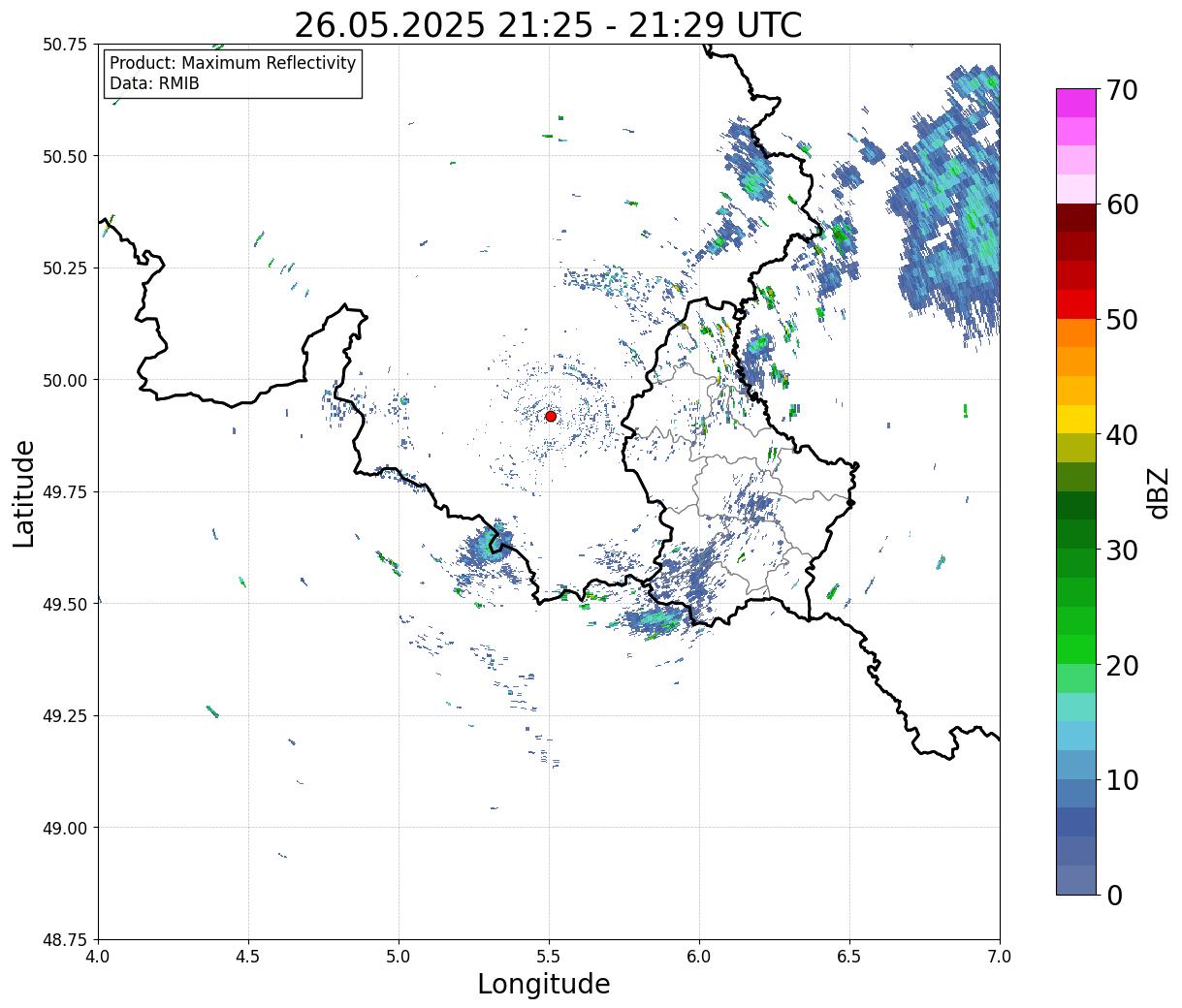The width and height of the screenshot is (1182, 1008).
Task: Click the latitude tick label 49.25
Action: coord(65,716)
